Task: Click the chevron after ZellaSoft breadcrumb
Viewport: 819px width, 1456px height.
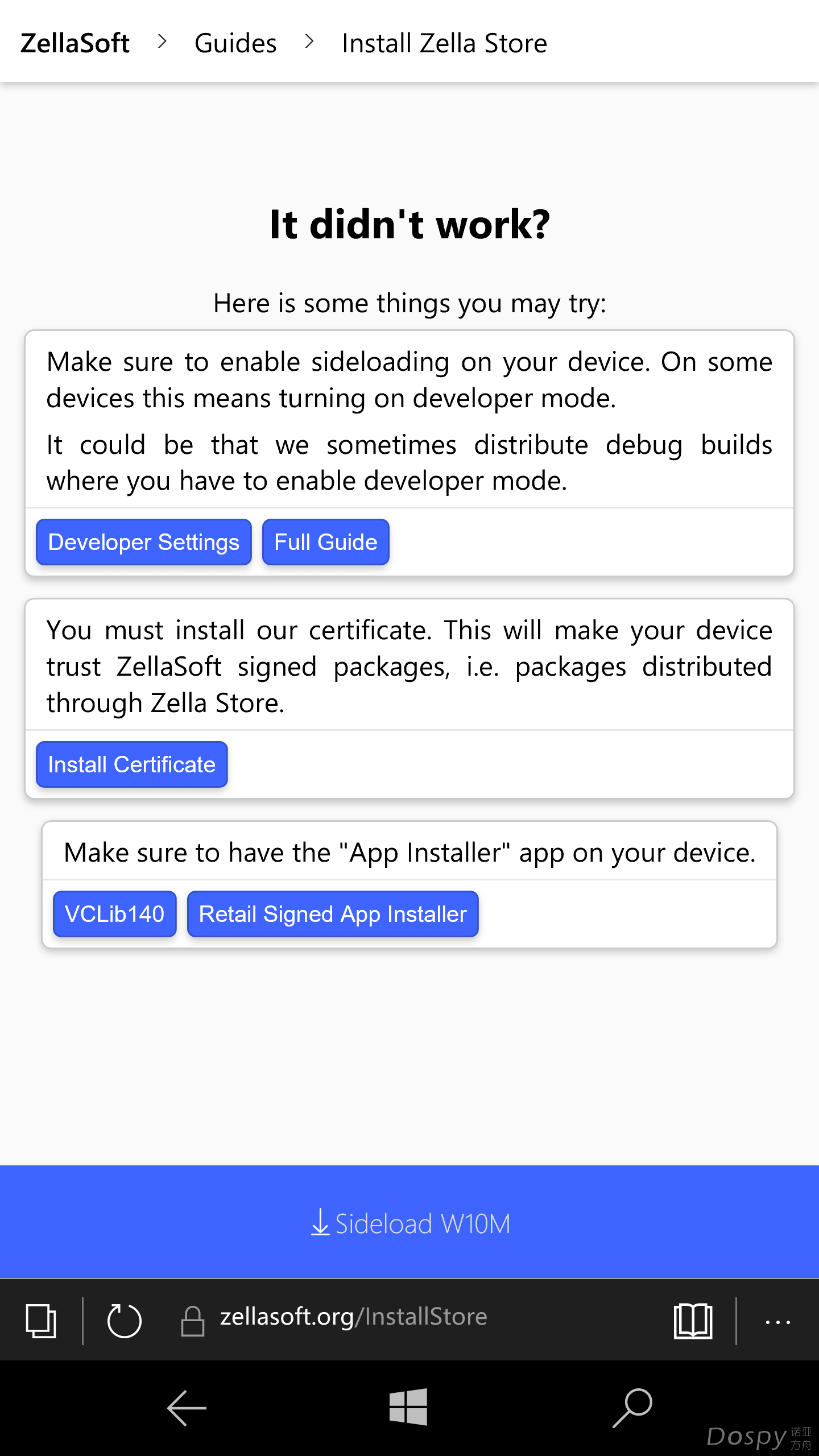Action: click(162, 42)
